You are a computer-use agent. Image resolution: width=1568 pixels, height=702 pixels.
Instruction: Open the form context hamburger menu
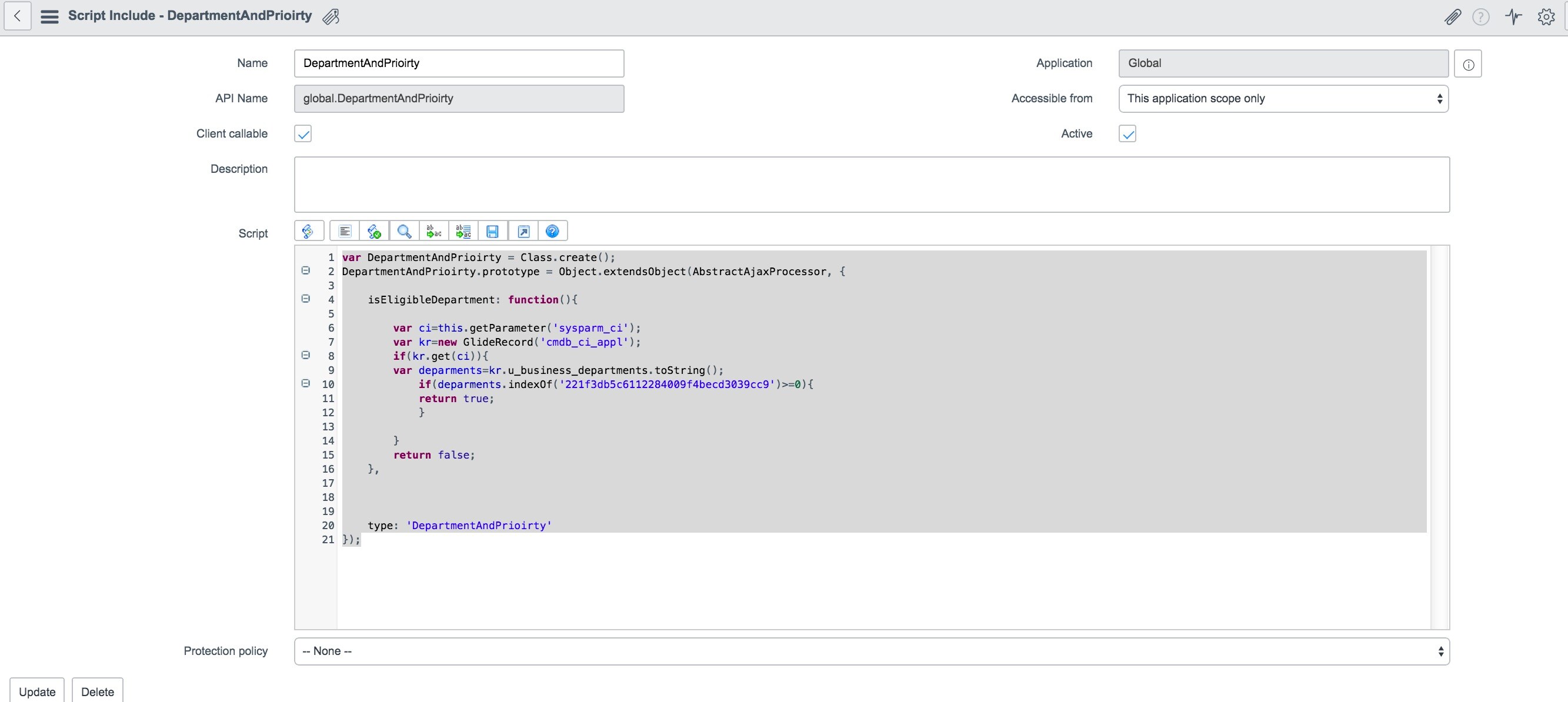49,16
